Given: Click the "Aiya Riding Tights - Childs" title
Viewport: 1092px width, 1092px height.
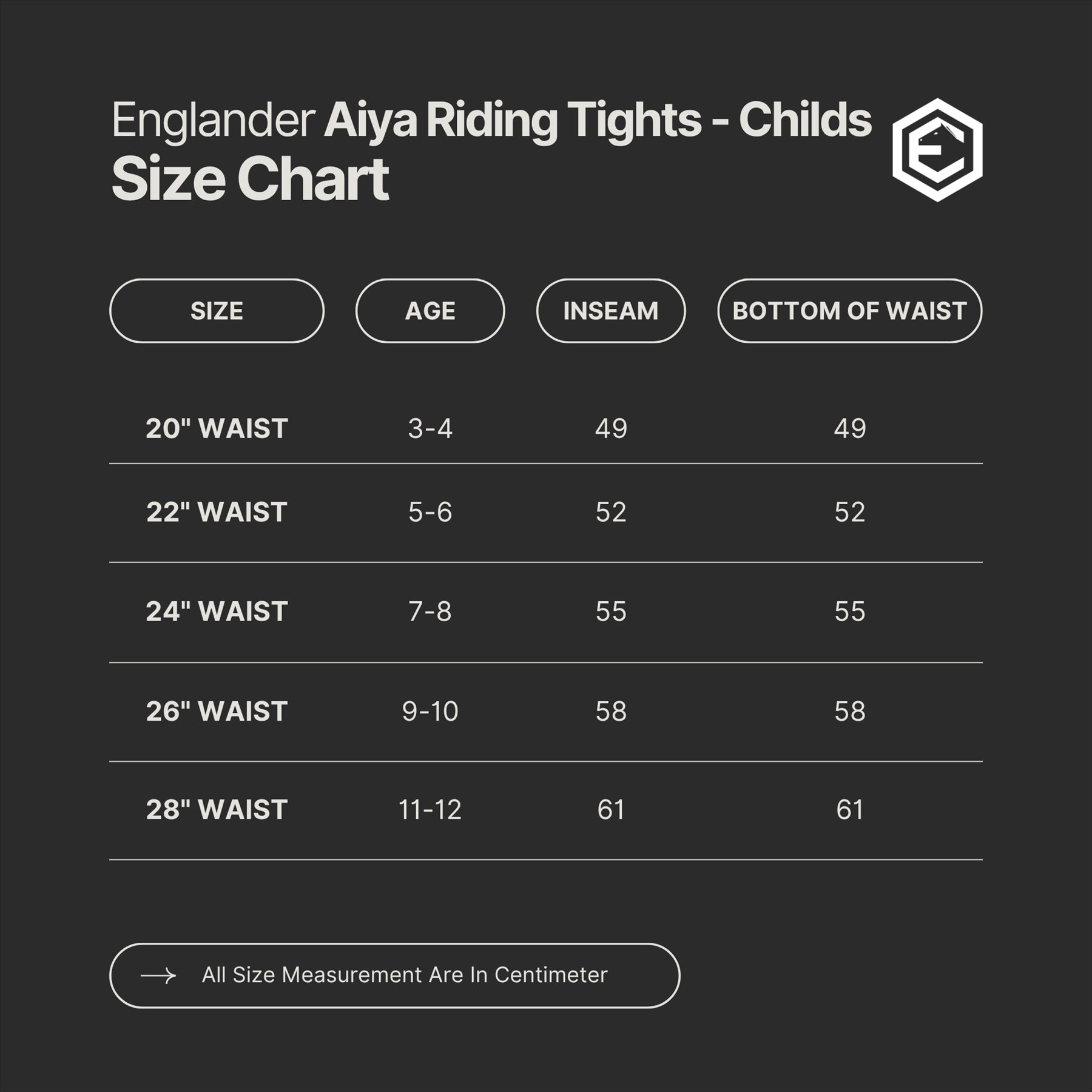Looking at the screenshot, I should [x=598, y=120].
